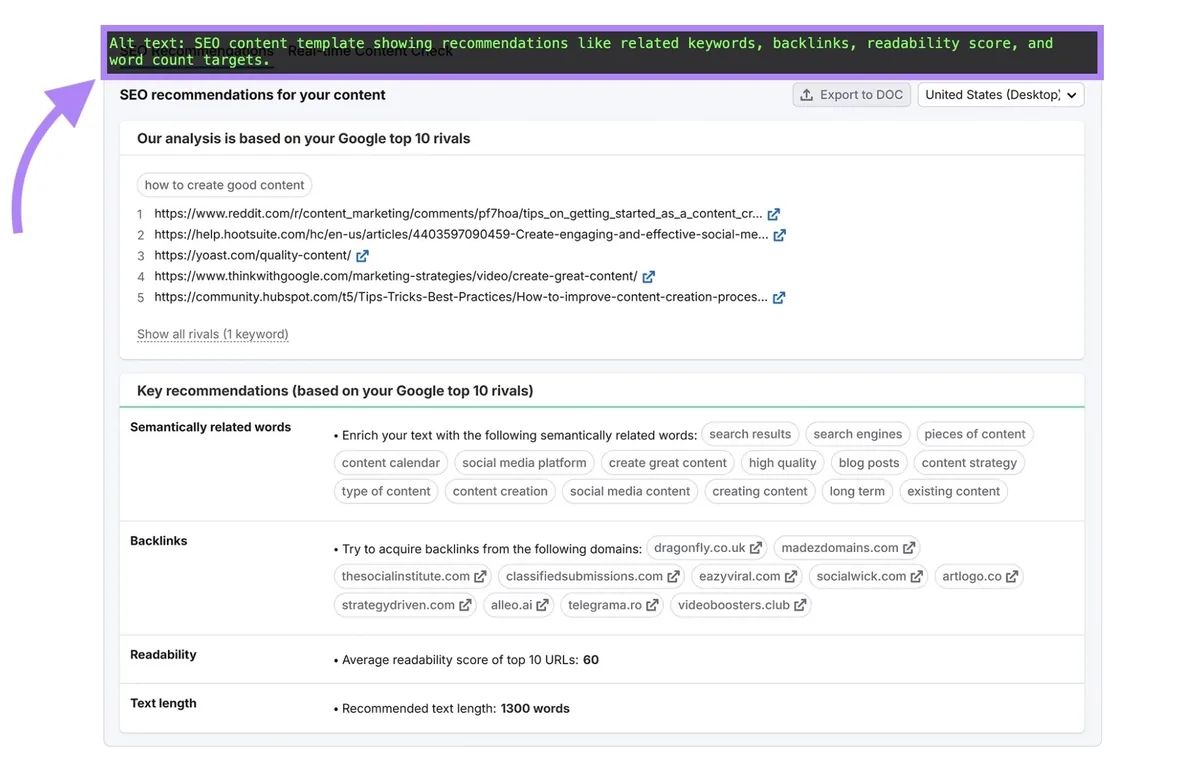Open socialwick.com external link icon
1200x768 pixels.
[917, 577]
